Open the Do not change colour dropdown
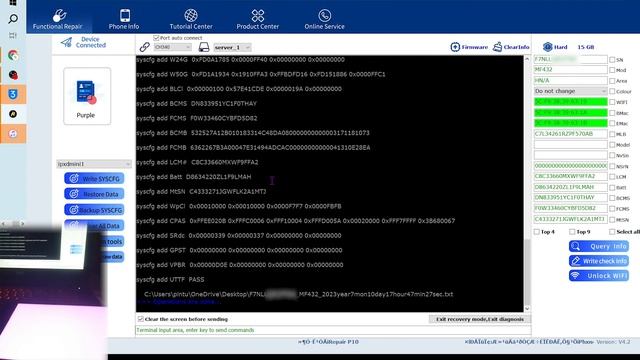 pos(570,91)
